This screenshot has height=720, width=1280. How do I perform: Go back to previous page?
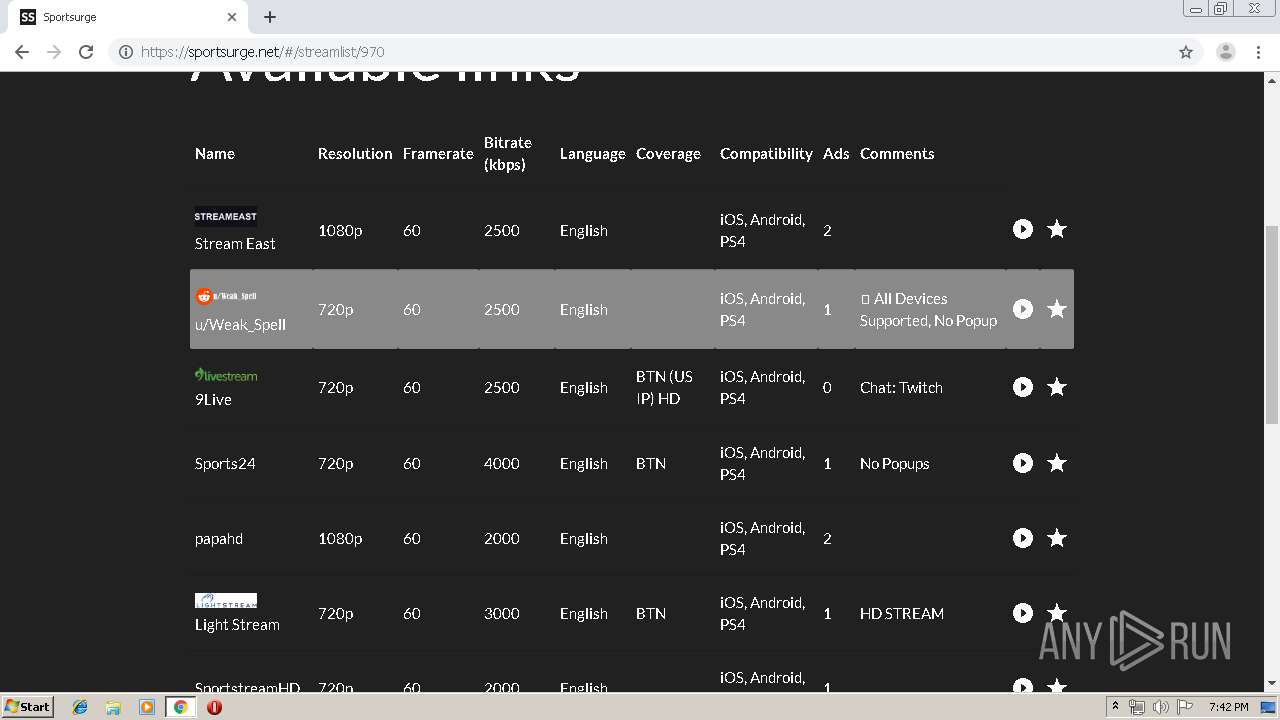(22, 52)
